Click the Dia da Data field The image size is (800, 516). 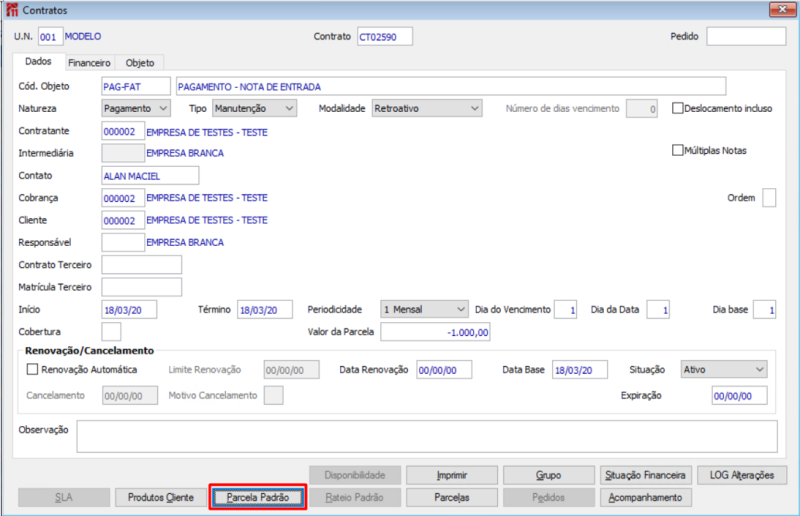point(658,310)
